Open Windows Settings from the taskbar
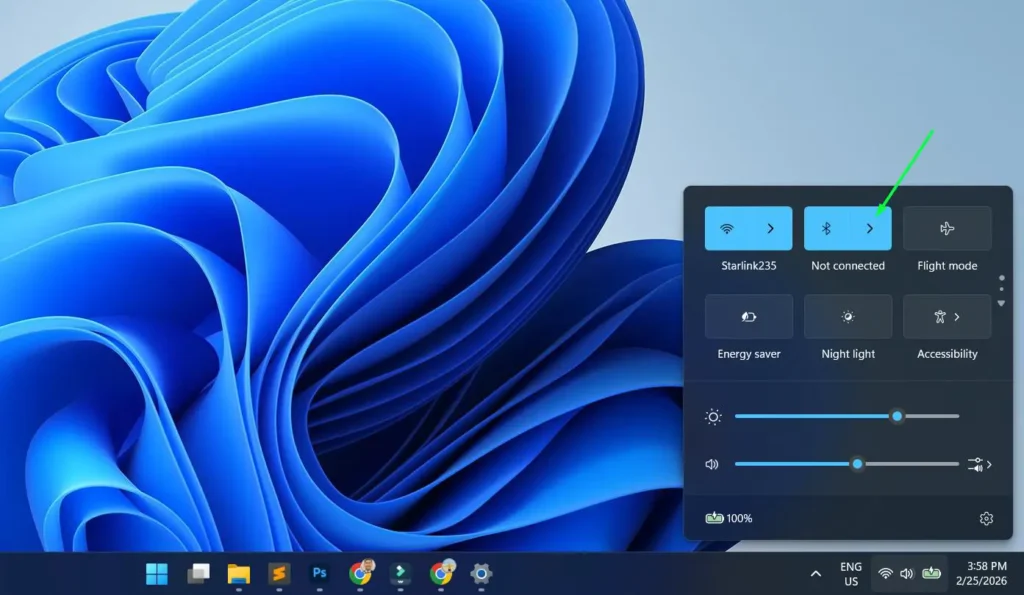The width and height of the screenshot is (1024, 595). [x=480, y=574]
